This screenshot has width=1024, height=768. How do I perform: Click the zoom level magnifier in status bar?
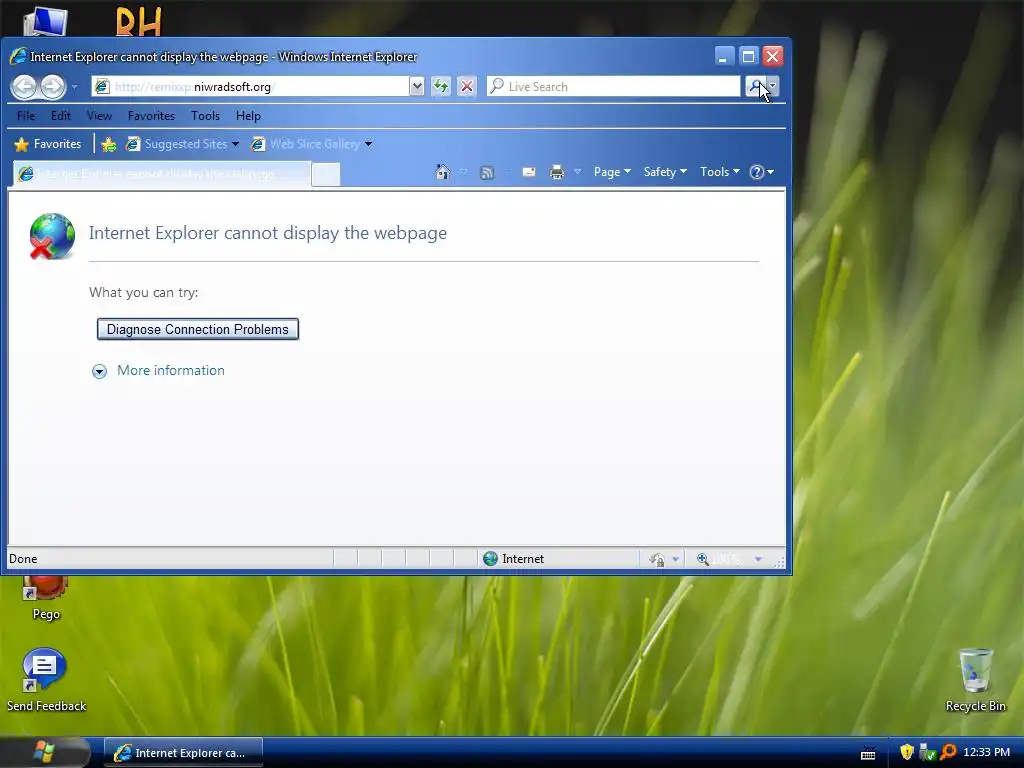click(703, 559)
